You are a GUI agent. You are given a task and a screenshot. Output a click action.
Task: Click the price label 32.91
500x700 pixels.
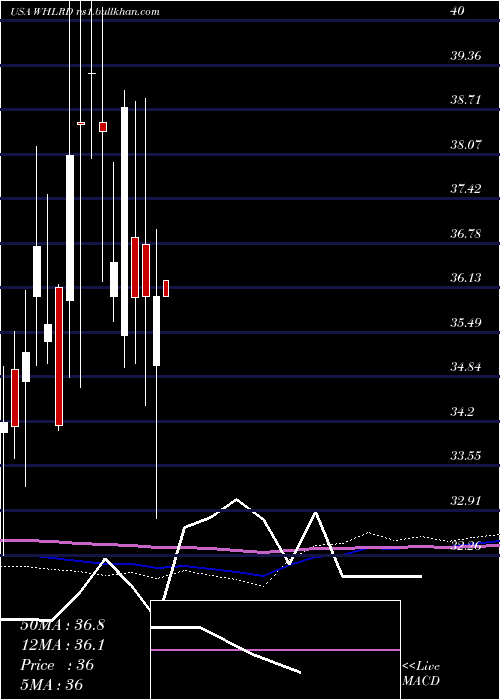tap(466, 500)
